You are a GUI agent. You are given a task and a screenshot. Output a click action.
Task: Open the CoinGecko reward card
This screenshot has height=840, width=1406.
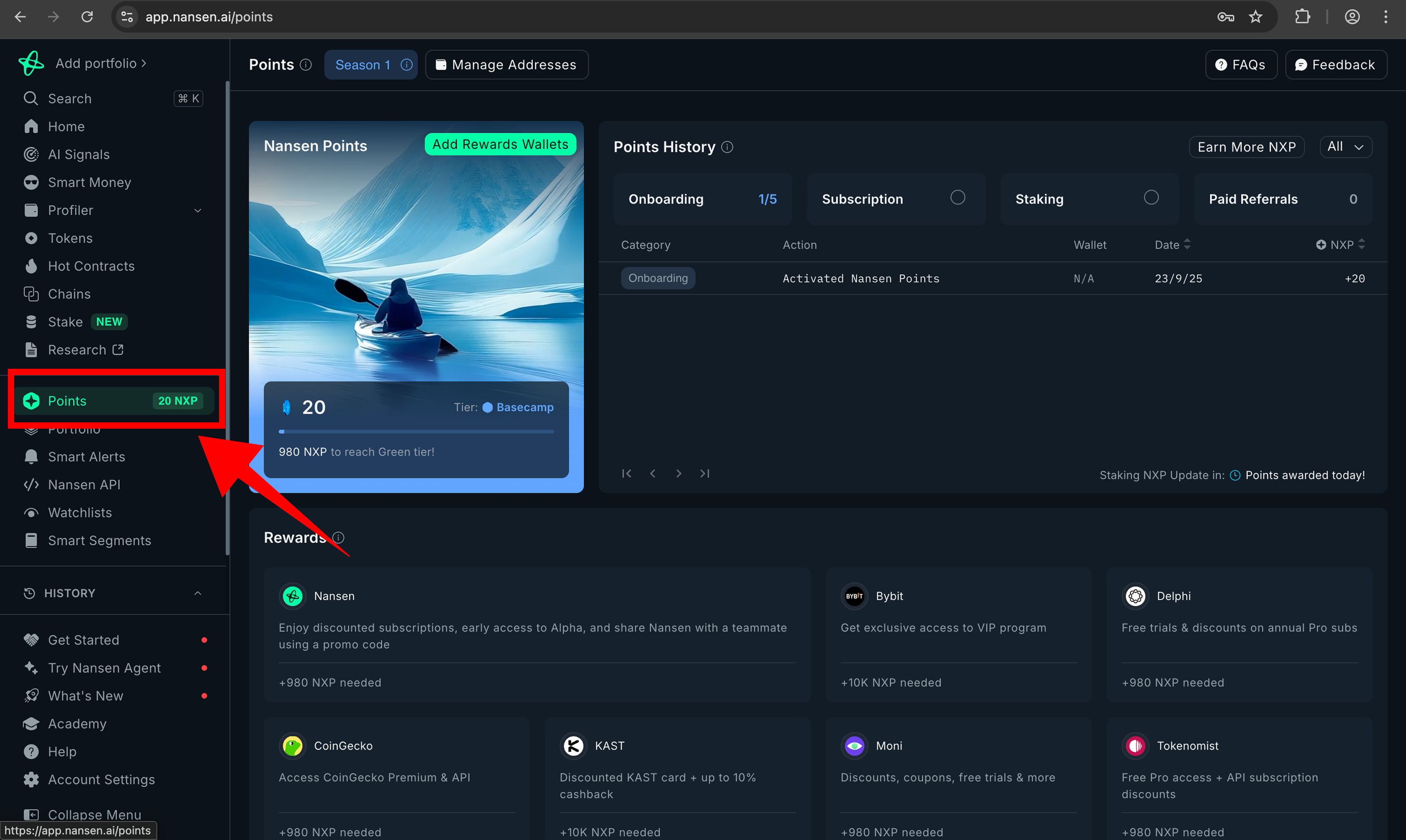[397, 779]
